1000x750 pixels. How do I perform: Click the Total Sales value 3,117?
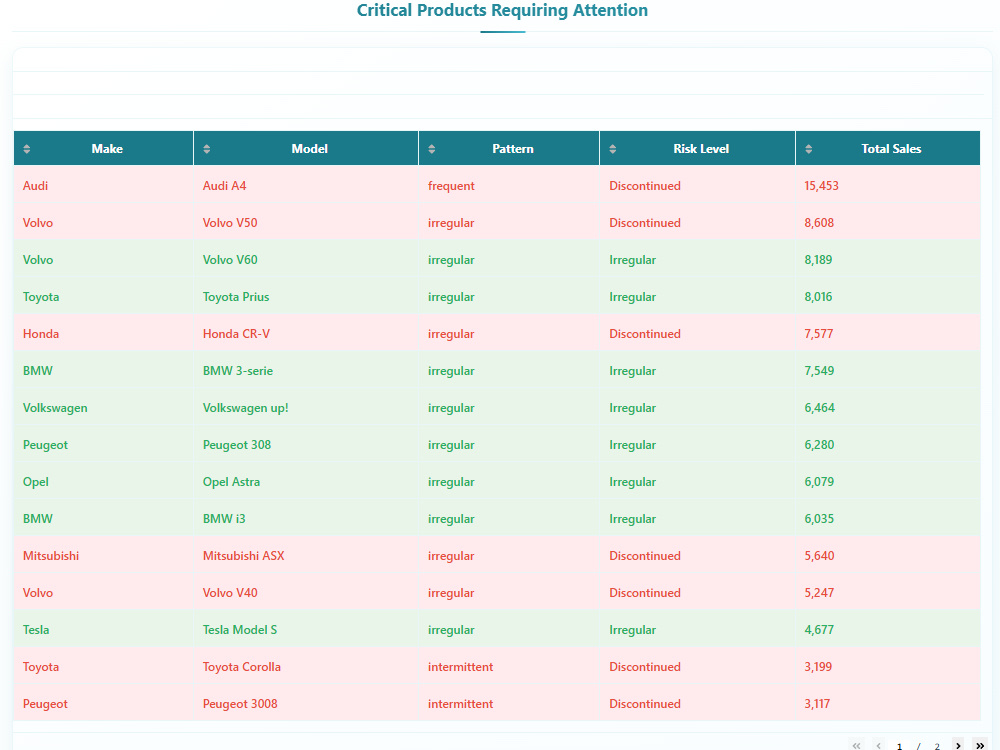point(817,703)
